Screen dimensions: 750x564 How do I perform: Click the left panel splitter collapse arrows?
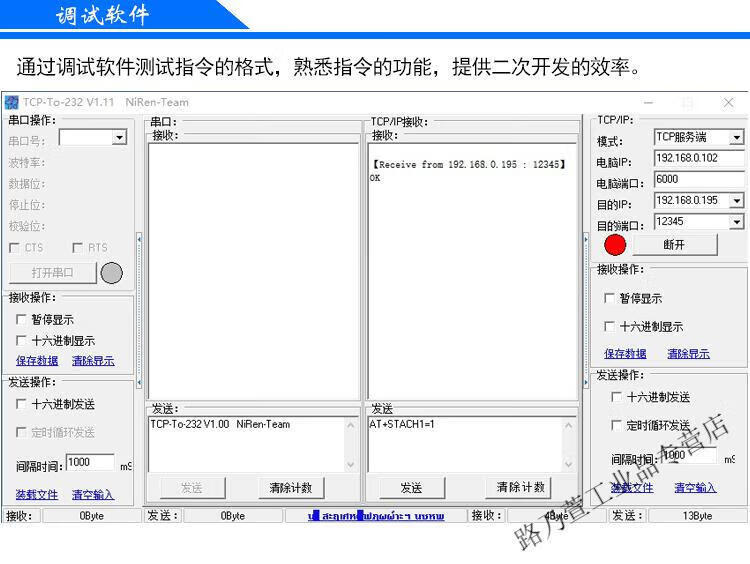click(139, 310)
